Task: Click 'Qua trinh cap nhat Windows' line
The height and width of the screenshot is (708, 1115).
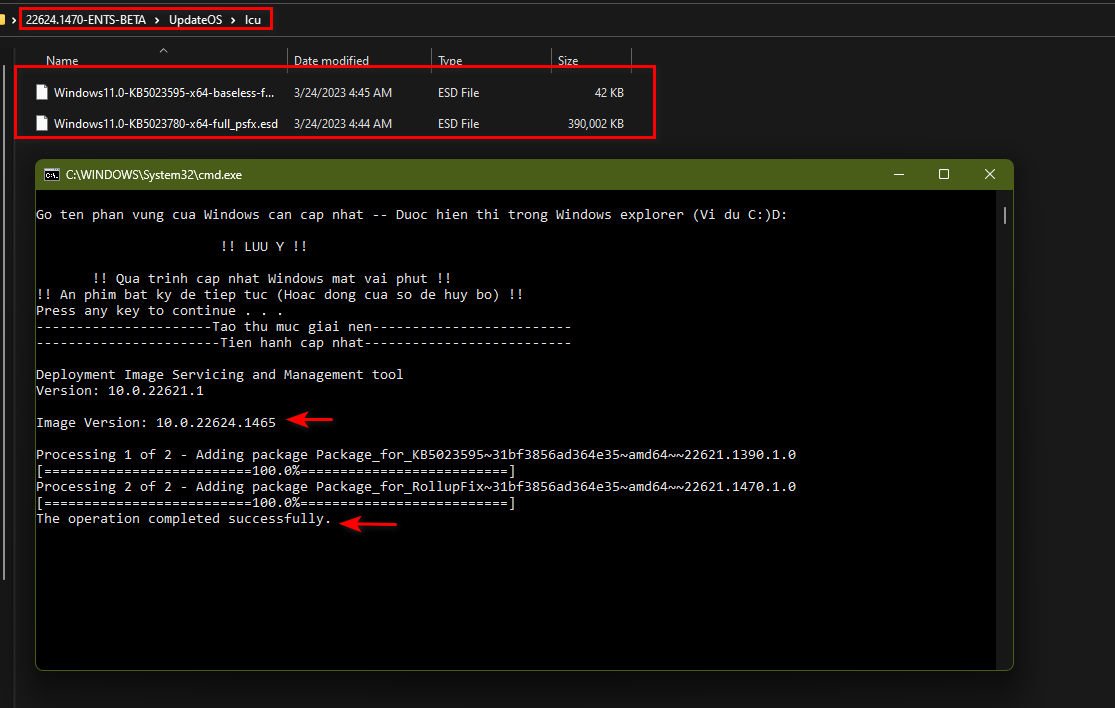Action: 272,279
